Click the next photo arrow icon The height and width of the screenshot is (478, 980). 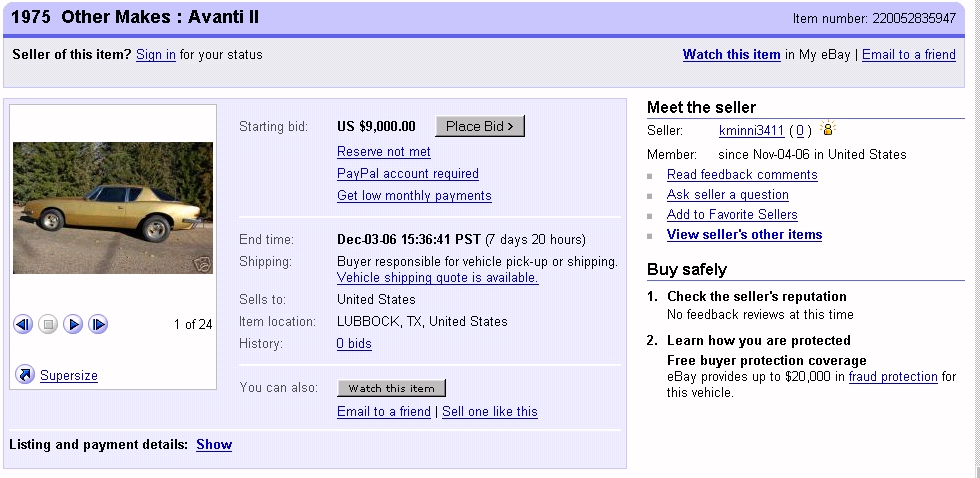click(73, 324)
